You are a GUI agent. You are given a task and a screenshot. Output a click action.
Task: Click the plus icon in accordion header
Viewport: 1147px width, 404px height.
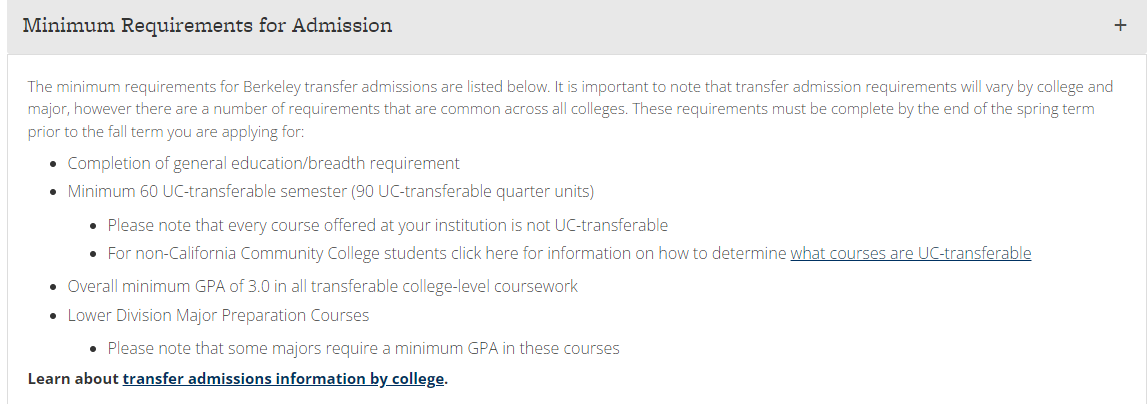coord(1119,26)
